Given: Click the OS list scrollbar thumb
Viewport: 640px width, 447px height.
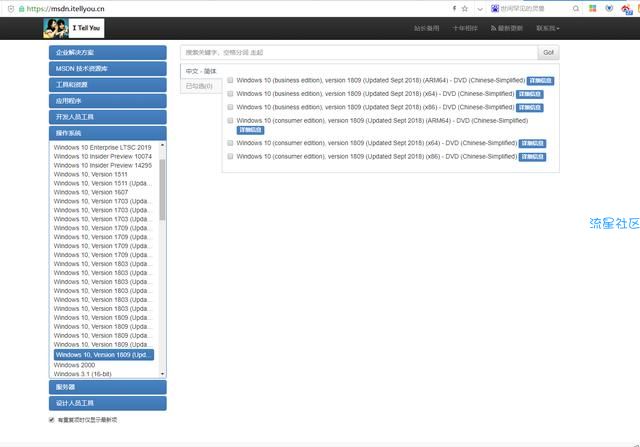Looking at the screenshot, I should pos(162,190).
